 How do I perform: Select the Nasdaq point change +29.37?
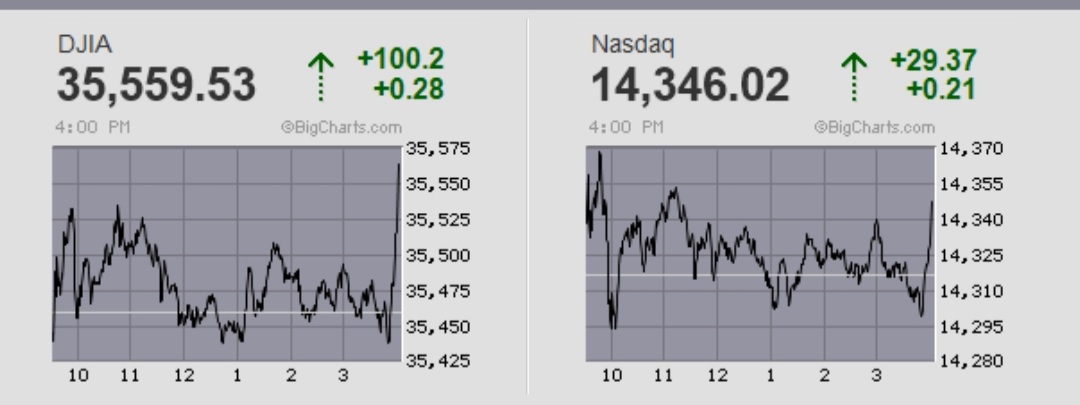[933, 63]
